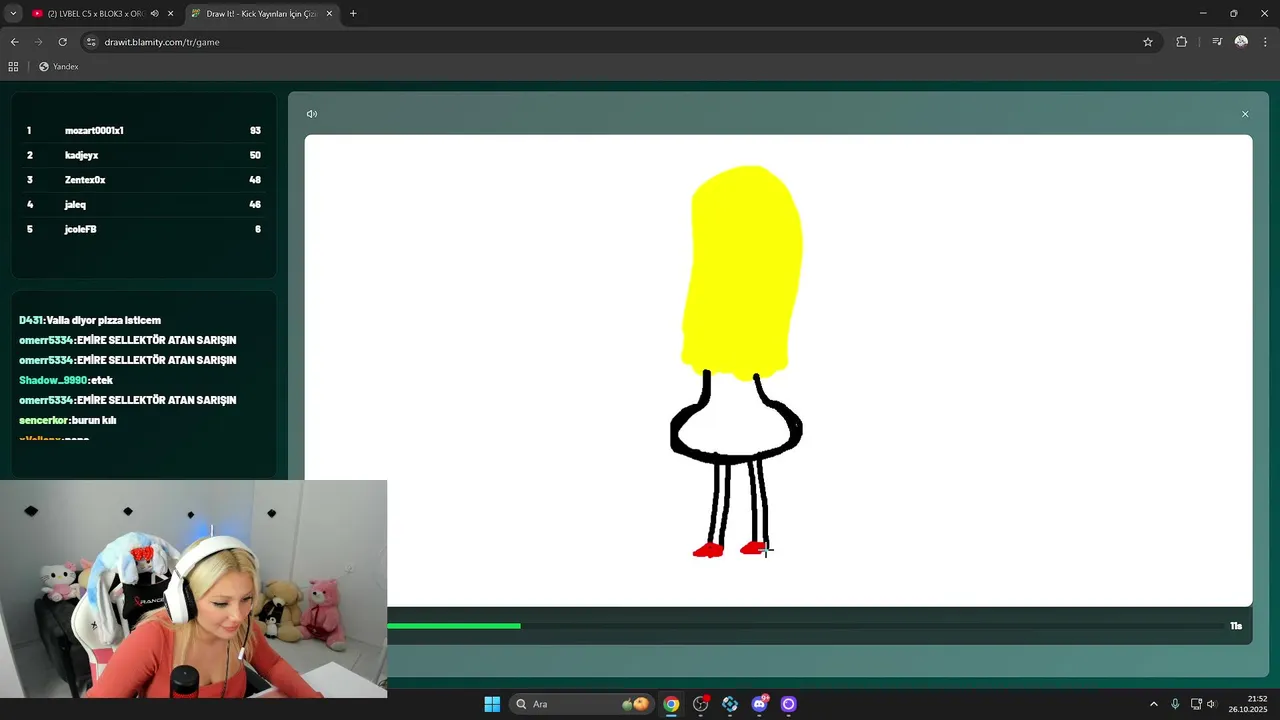Select player kadjeyx in leaderboard

pos(81,155)
